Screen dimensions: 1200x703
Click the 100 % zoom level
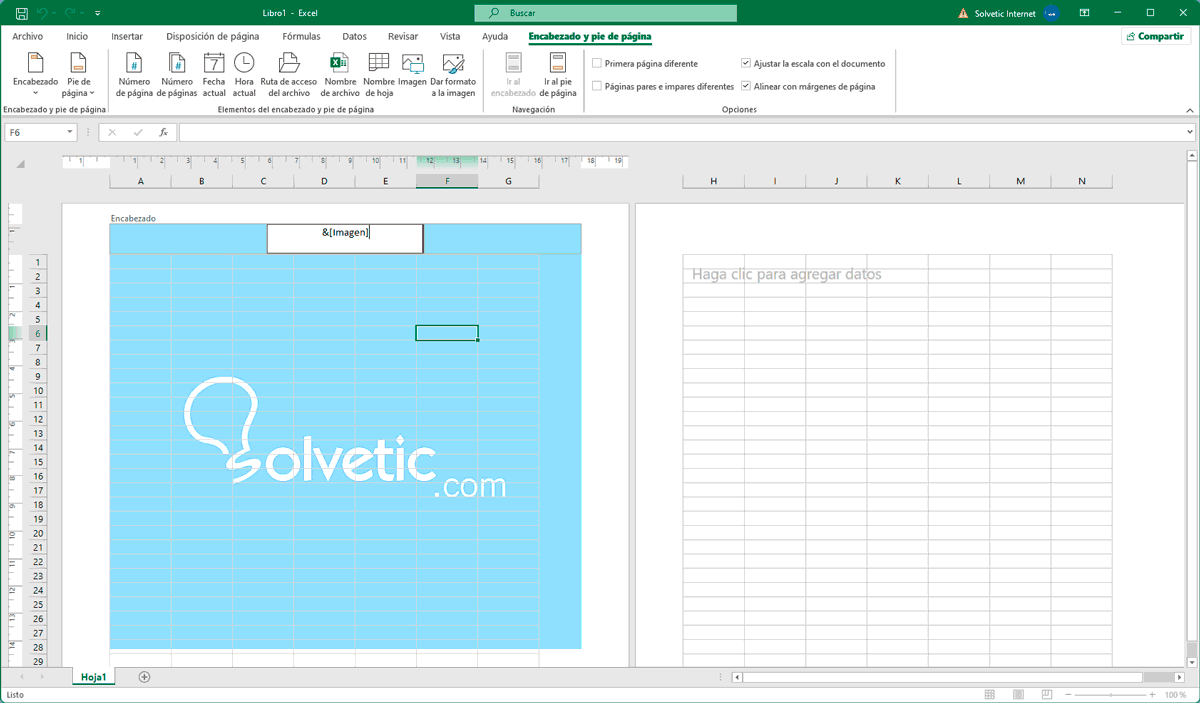click(x=1175, y=694)
